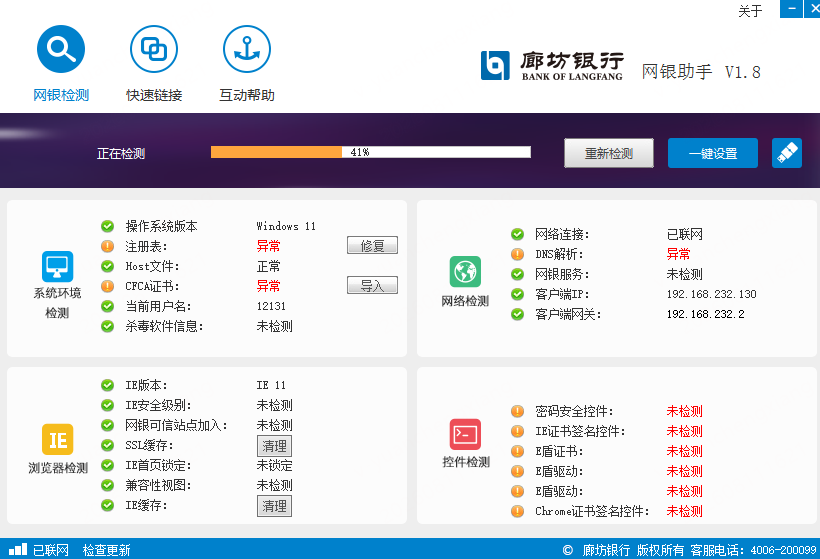Switch to the 网银检测 tab label

coord(61,95)
